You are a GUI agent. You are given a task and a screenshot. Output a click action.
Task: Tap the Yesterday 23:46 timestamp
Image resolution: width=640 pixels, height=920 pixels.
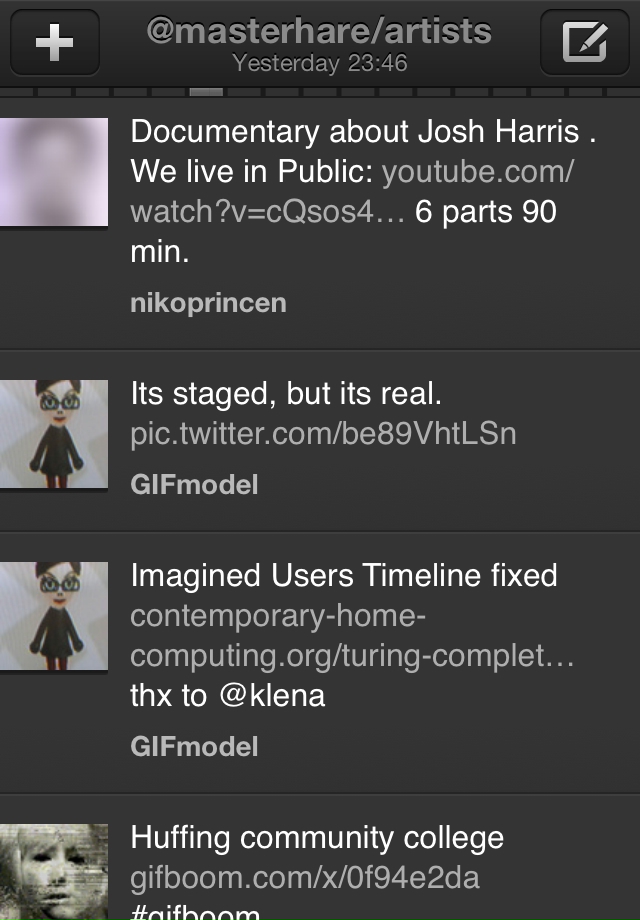point(320,63)
